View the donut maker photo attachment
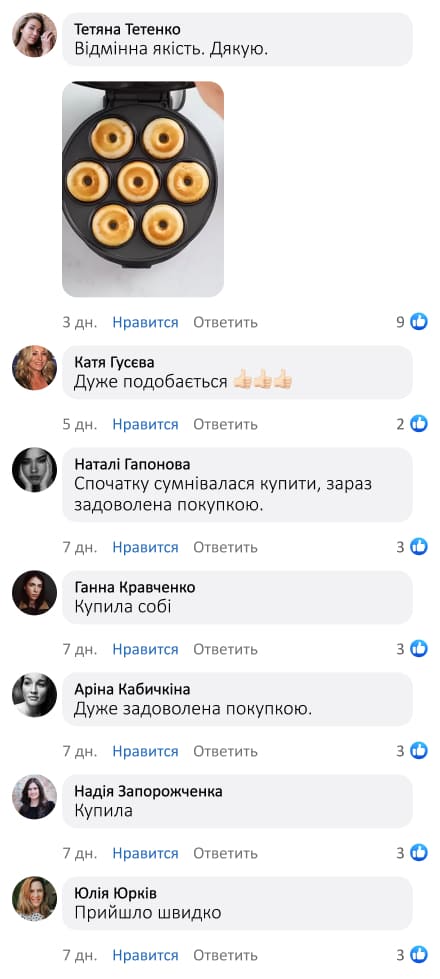Image resolution: width=440 pixels, height=979 pixels. (x=143, y=189)
